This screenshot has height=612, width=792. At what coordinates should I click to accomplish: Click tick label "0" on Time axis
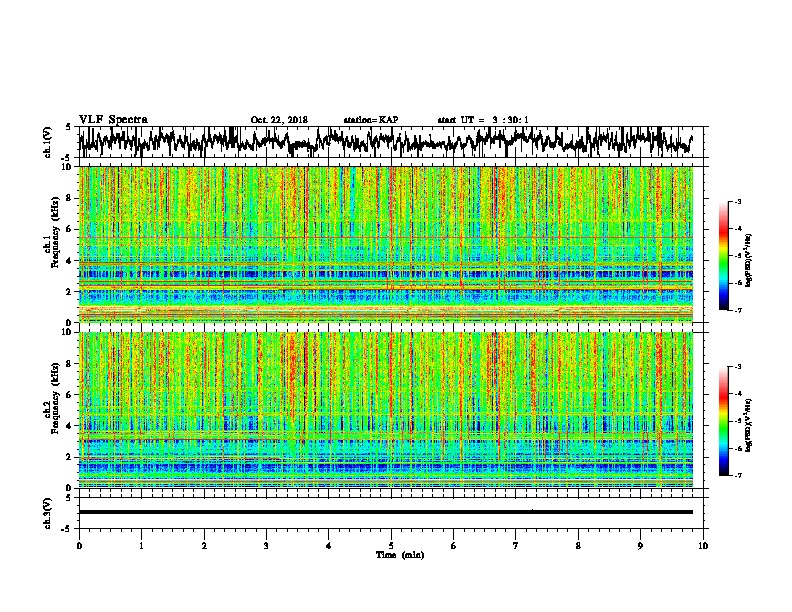(x=79, y=546)
